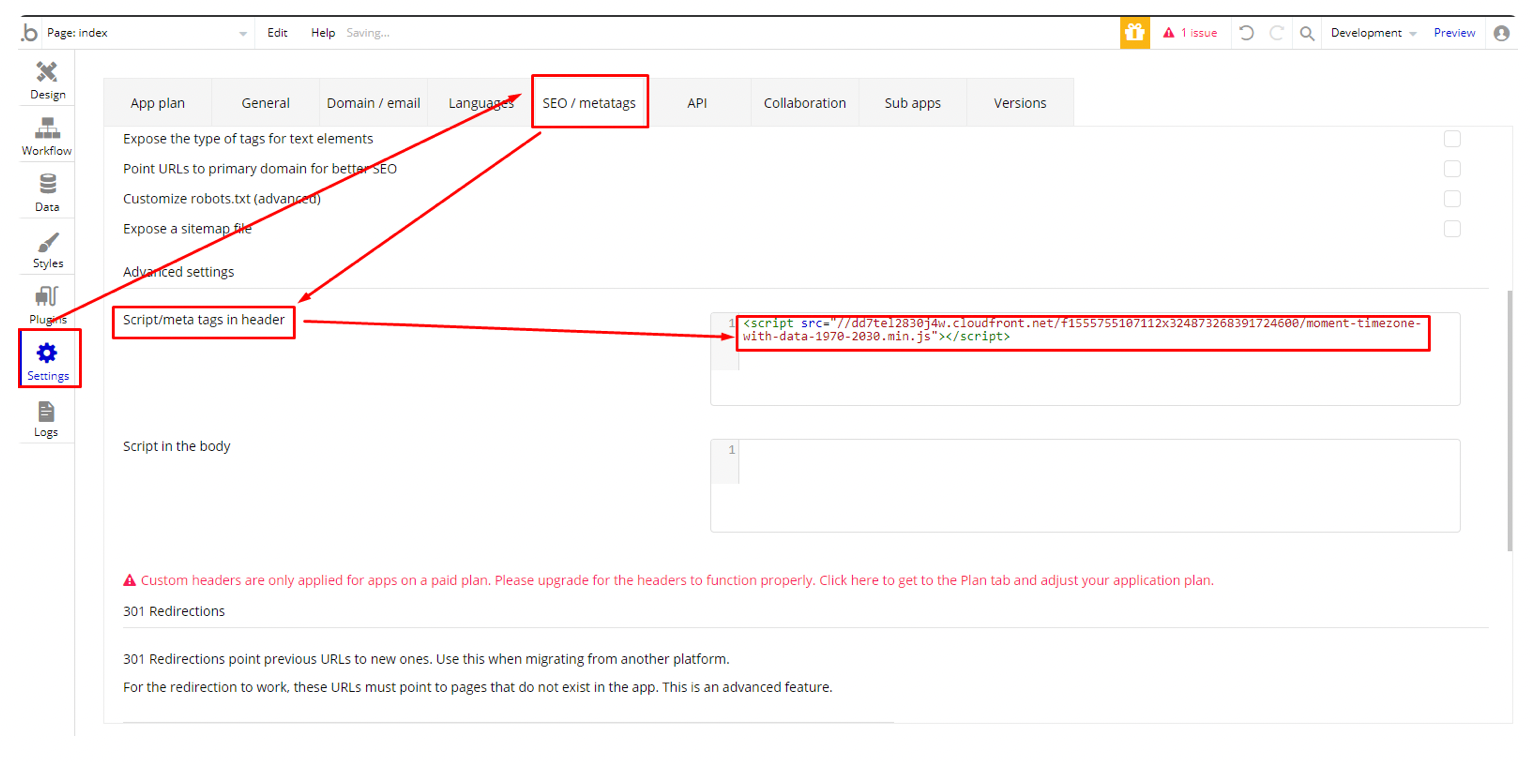1530x762 pixels.
Task: Open the Settings gear in sidebar
Action: [47, 362]
